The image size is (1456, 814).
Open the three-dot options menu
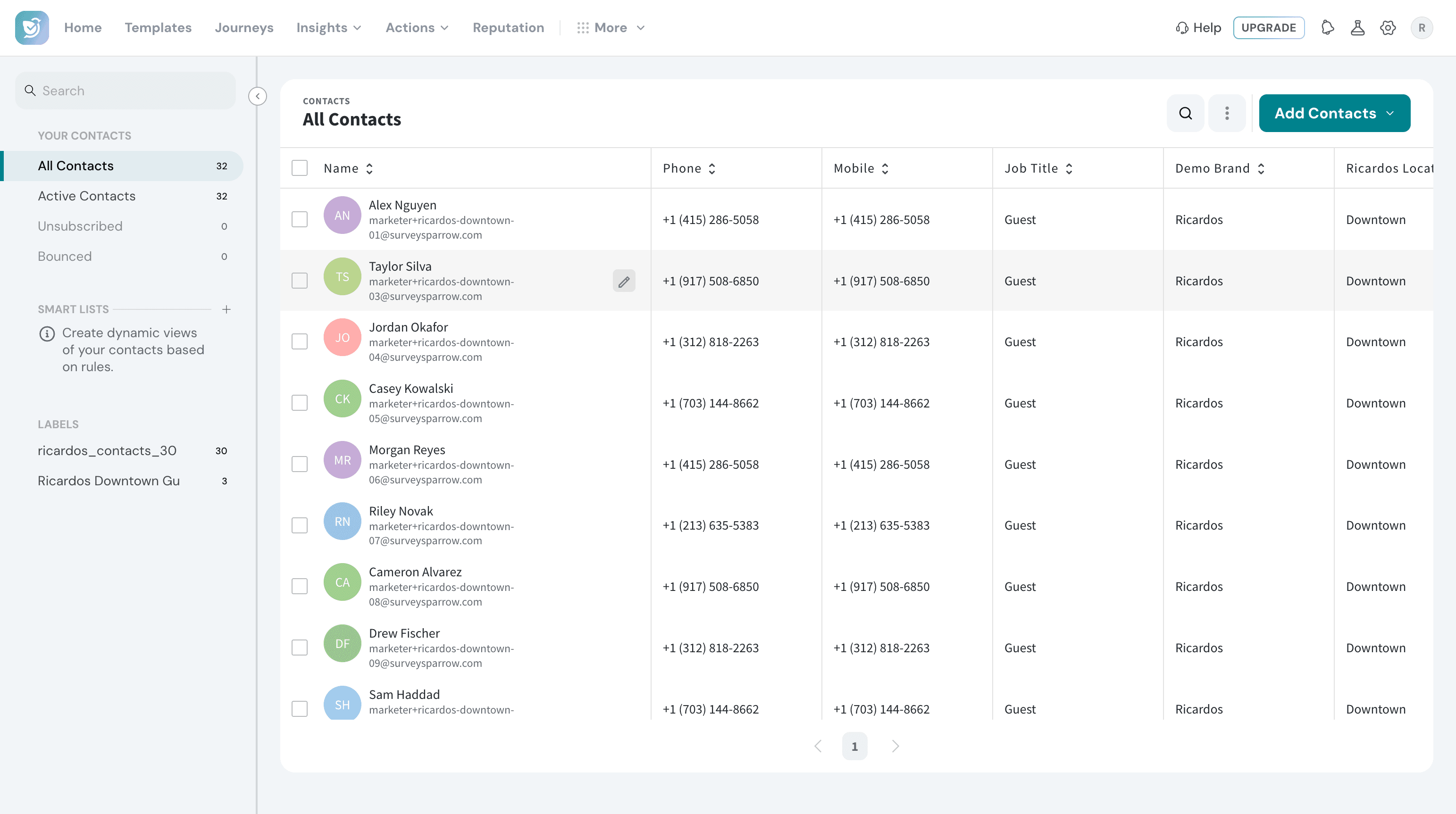[1227, 113]
